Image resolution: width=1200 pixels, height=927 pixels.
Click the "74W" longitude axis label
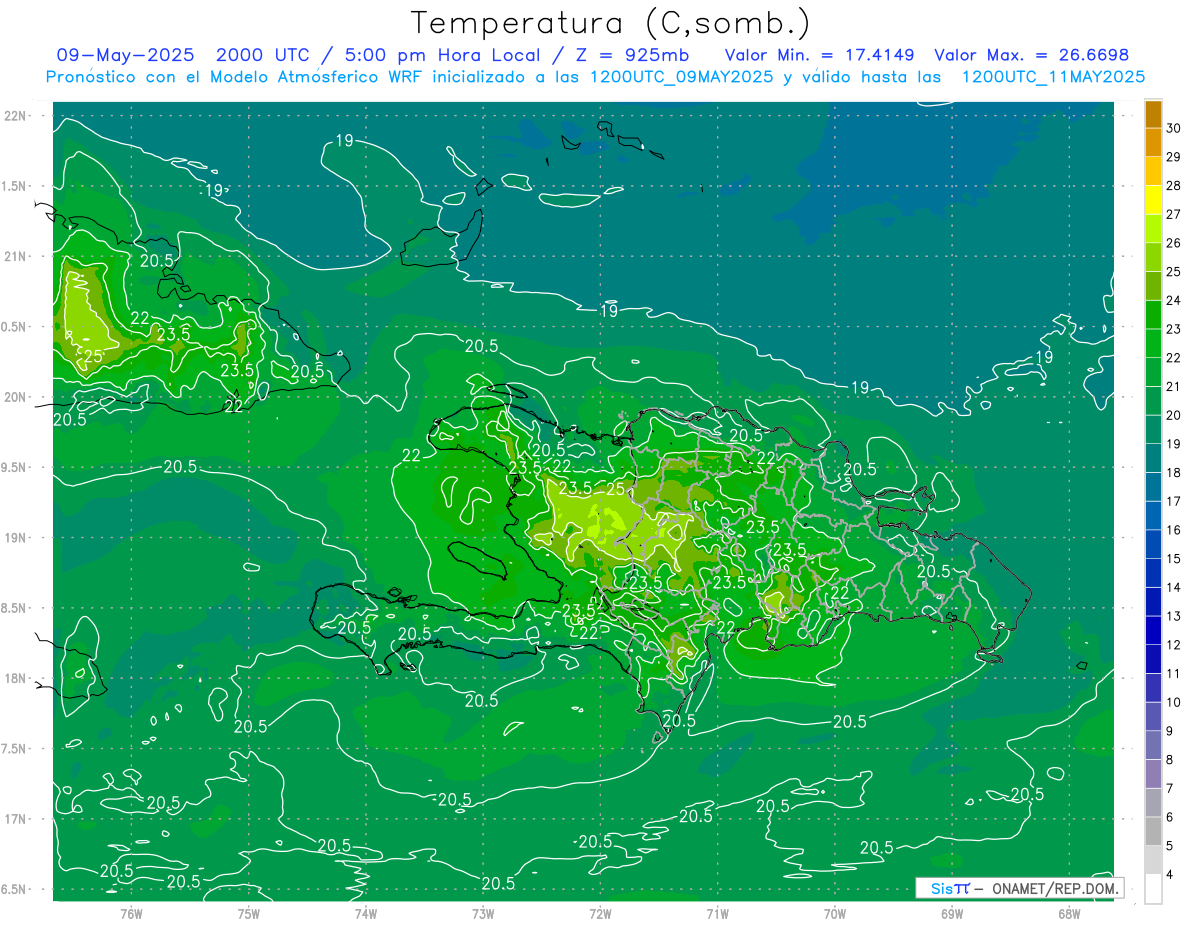pyautogui.click(x=366, y=913)
